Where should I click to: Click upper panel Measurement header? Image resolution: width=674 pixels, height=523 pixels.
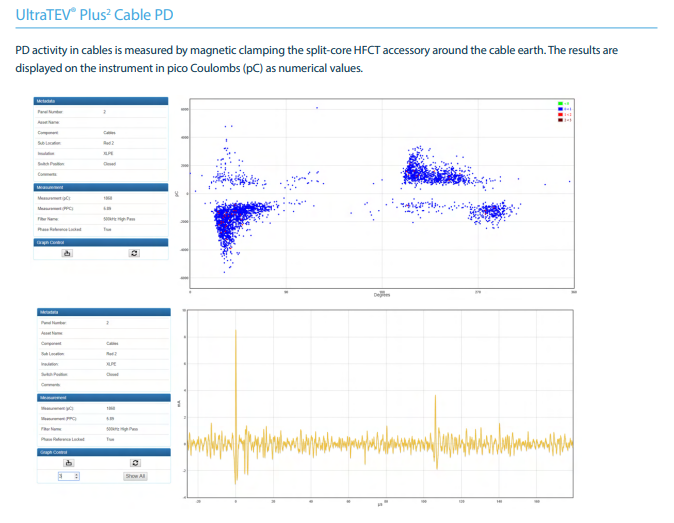[x=101, y=187]
